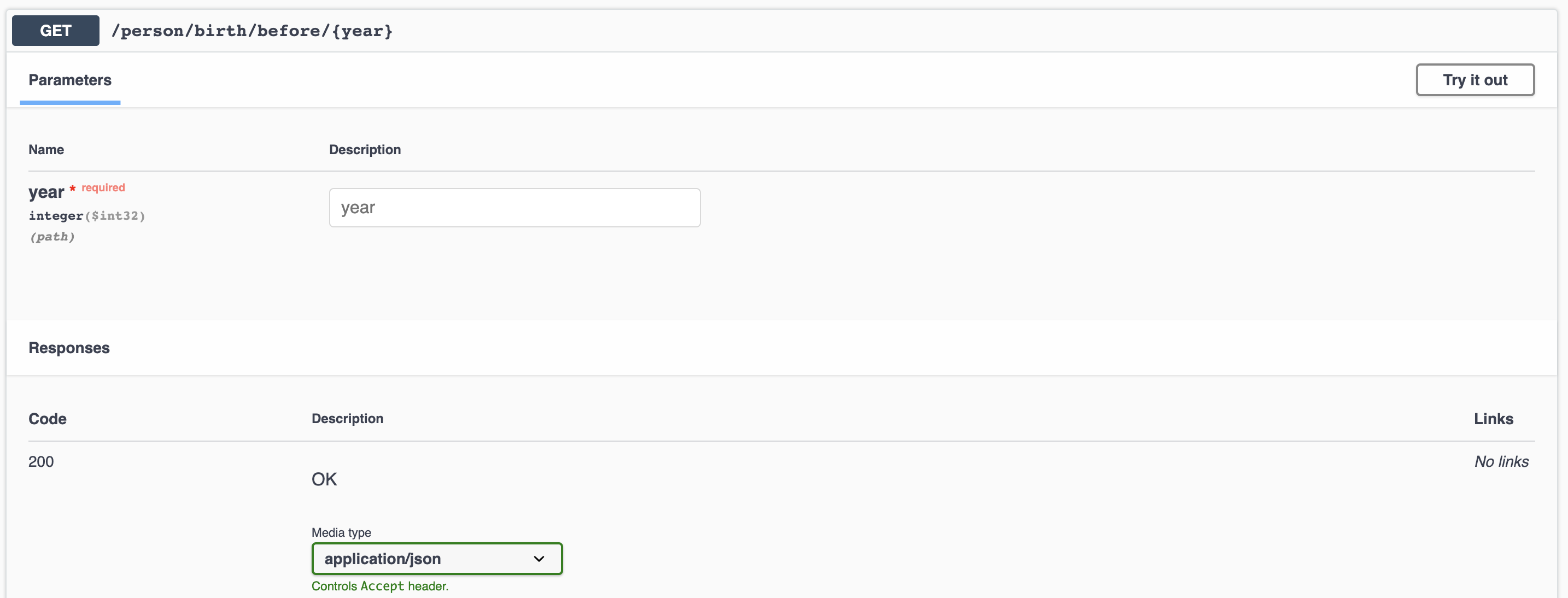This screenshot has height=598, width=1568.
Task: Click the year parameter name label
Action: pos(46,192)
